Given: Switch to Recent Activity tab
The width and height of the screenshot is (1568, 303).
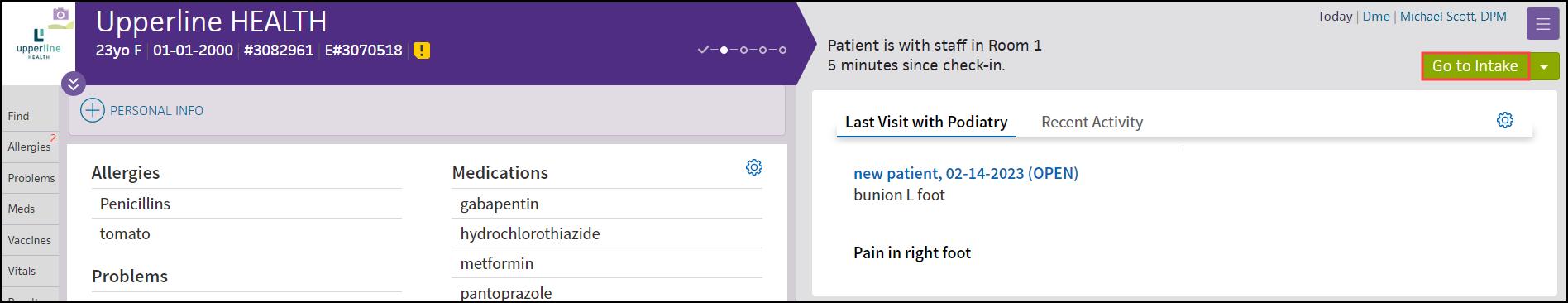Looking at the screenshot, I should tap(1092, 122).
